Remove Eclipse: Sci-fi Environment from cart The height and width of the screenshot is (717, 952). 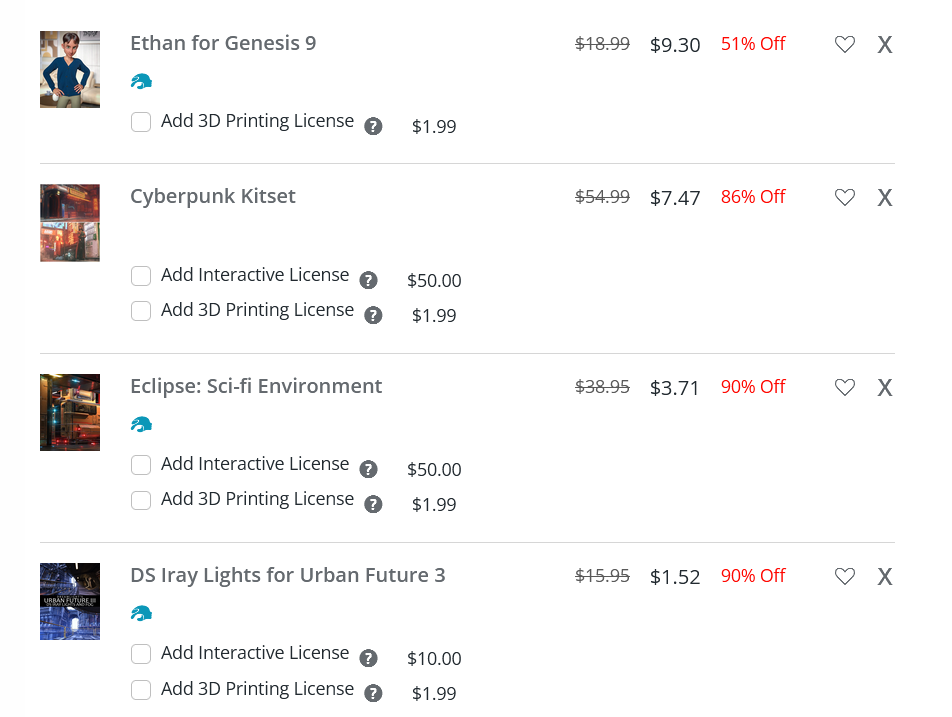point(885,387)
